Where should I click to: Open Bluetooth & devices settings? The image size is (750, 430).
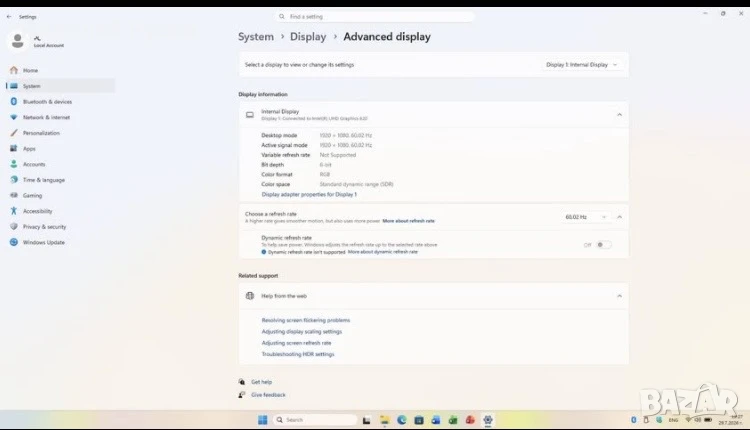[x=47, y=102]
